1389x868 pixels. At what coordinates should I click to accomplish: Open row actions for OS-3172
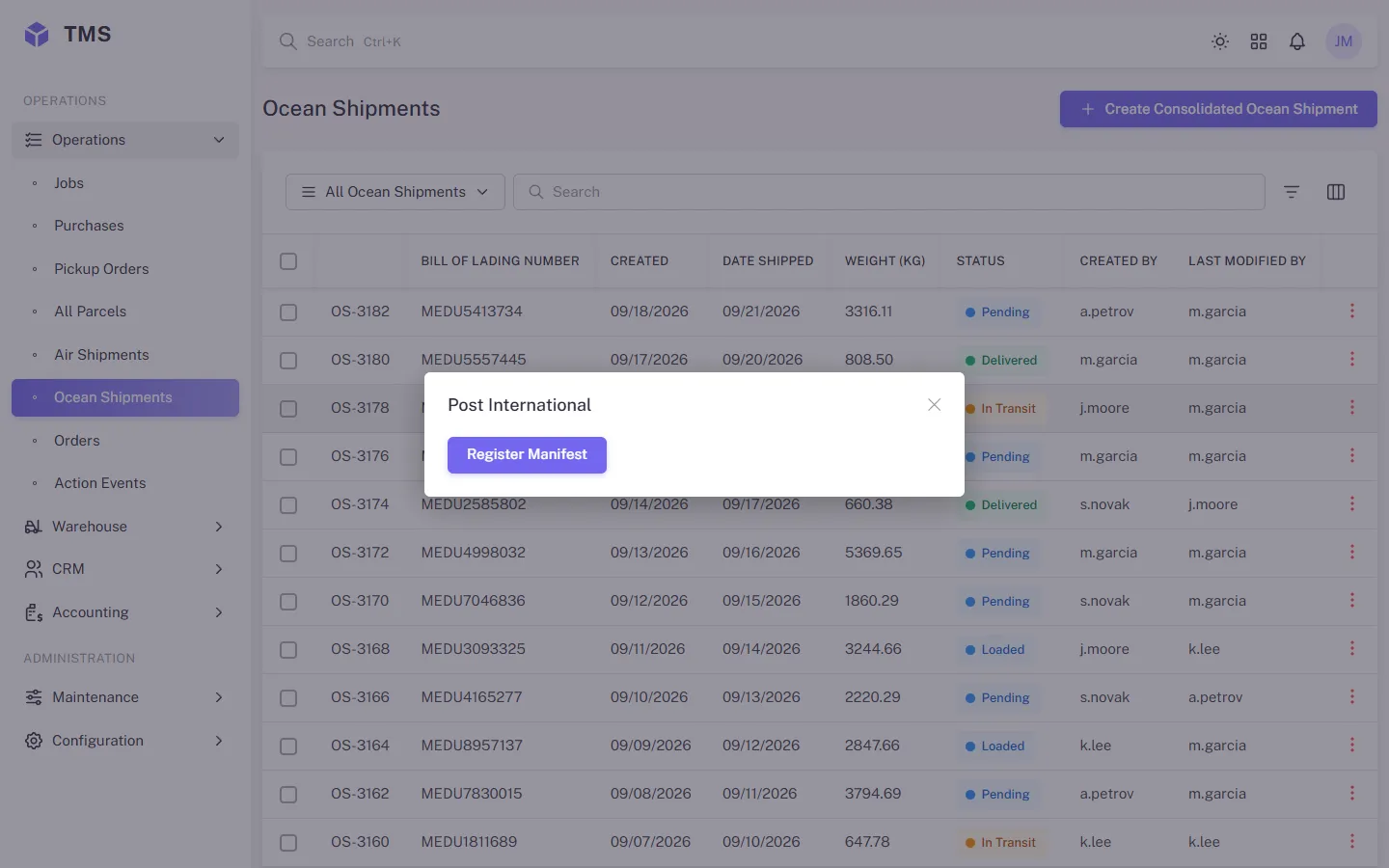pyautogui.click(x=1352, y=552)
